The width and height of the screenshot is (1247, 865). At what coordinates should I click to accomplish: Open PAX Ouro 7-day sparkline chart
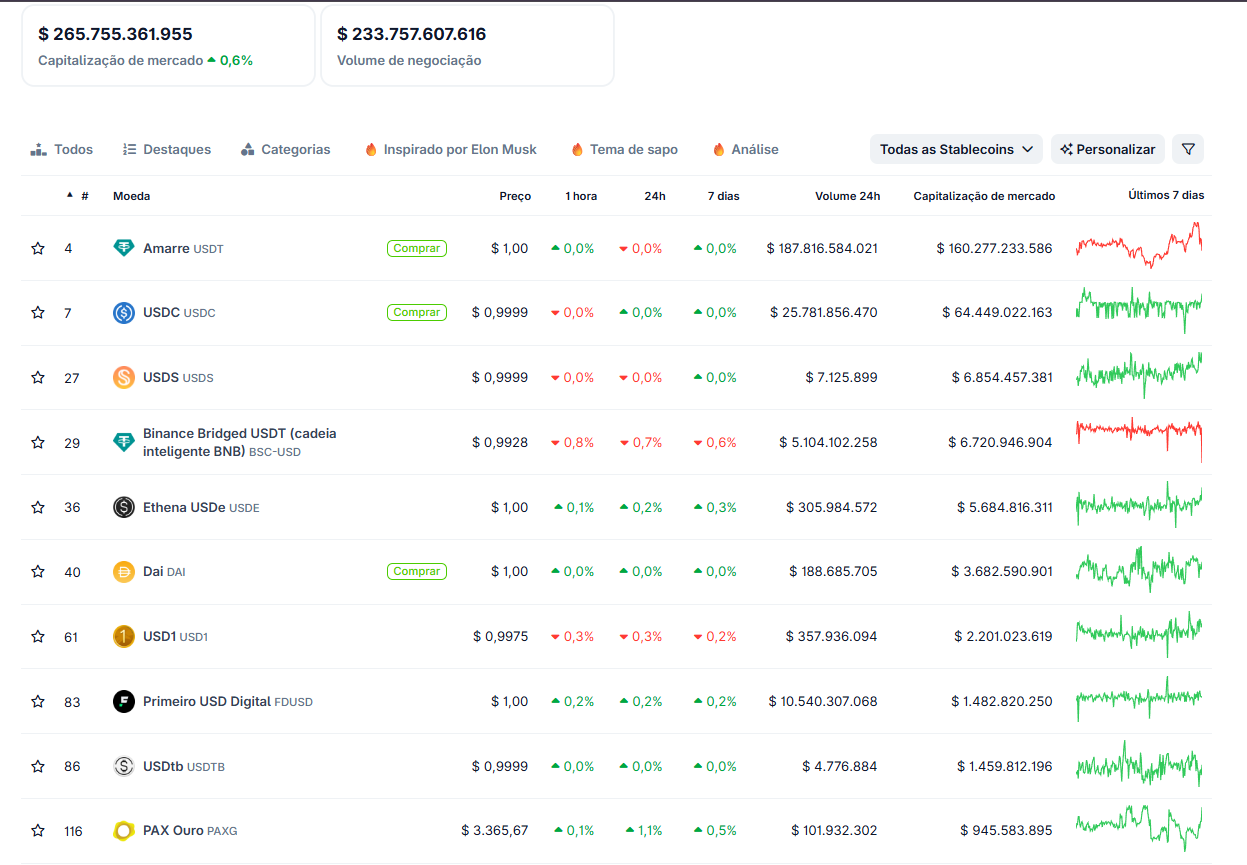(x=1139, y=828)
